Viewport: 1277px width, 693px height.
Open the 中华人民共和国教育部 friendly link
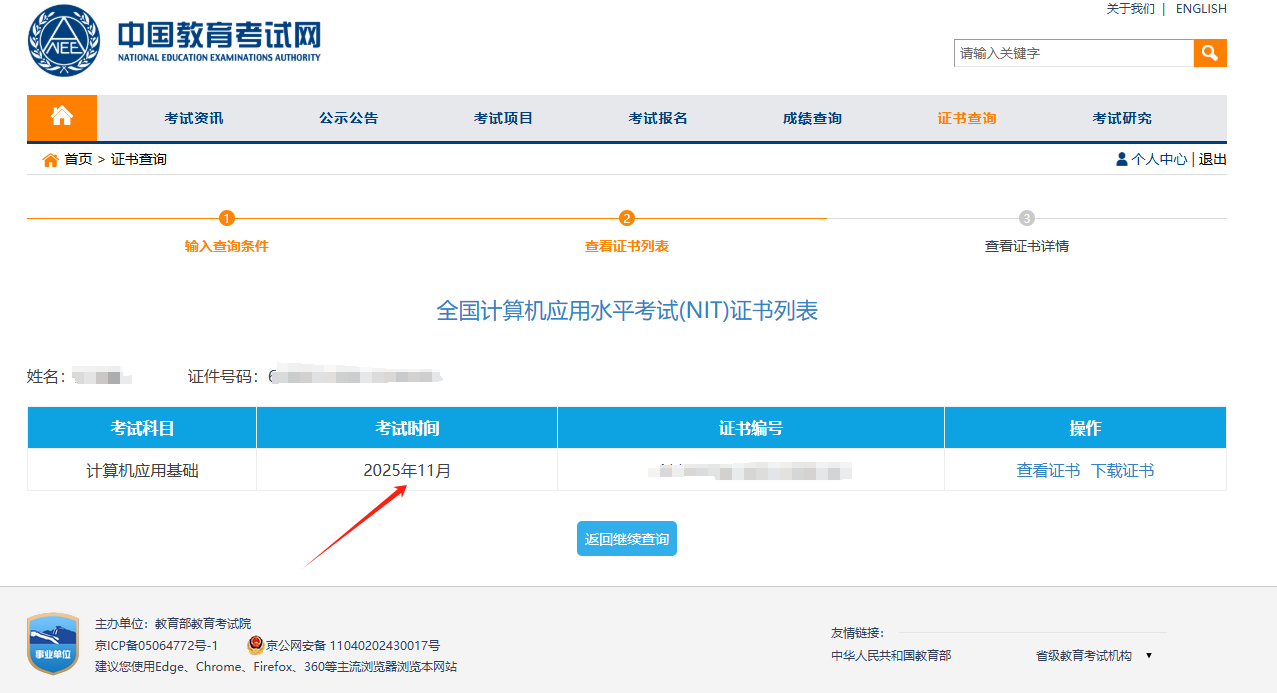tap(891, 656)
